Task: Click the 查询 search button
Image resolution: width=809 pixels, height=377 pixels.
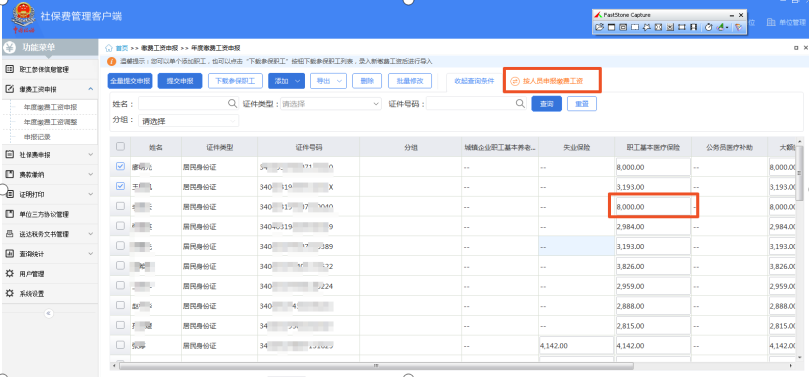Action: 546,104
